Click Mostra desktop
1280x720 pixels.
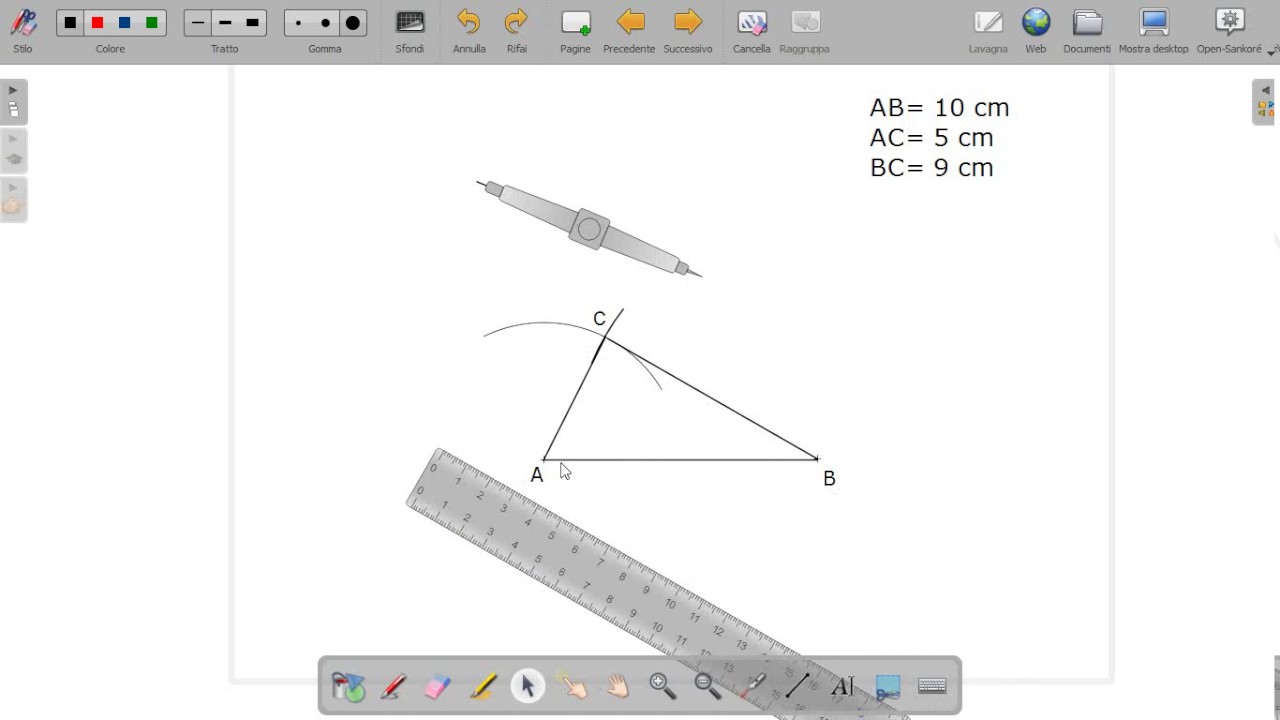click(1154, 31)
